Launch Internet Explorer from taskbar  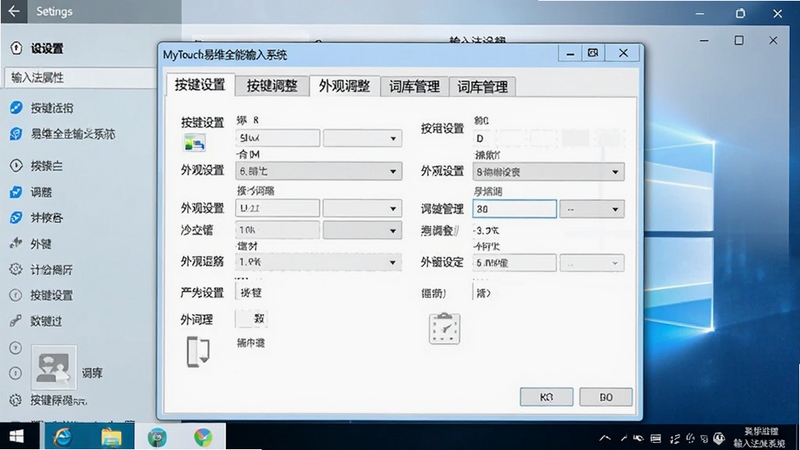[x=63, y=437]
